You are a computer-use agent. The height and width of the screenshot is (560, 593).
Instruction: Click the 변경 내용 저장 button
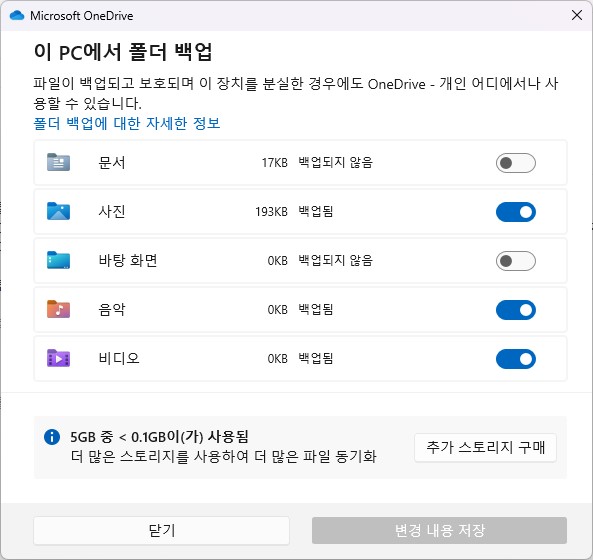coord(439,531)
